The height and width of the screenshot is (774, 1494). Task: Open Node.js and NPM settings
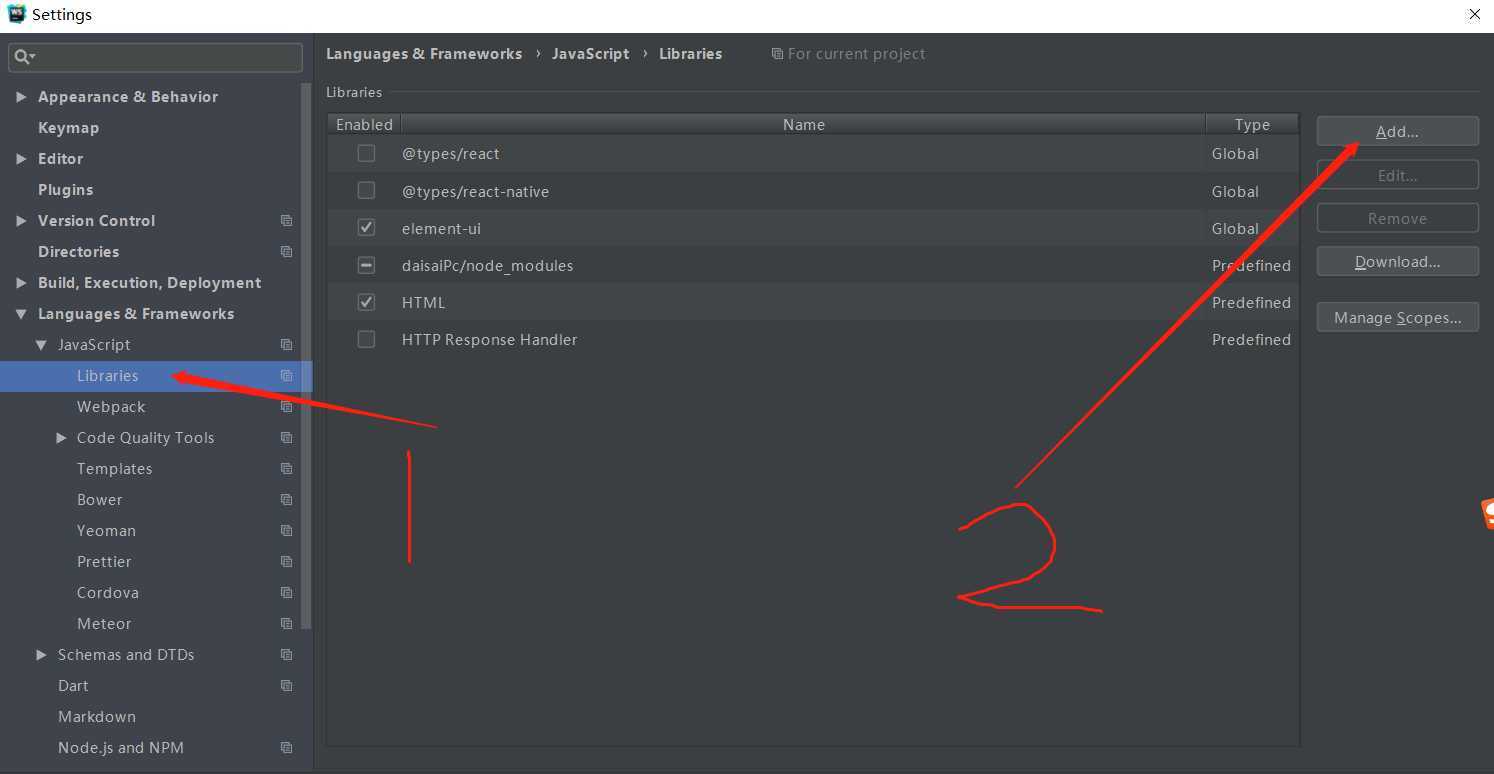[x=121, y=748]
